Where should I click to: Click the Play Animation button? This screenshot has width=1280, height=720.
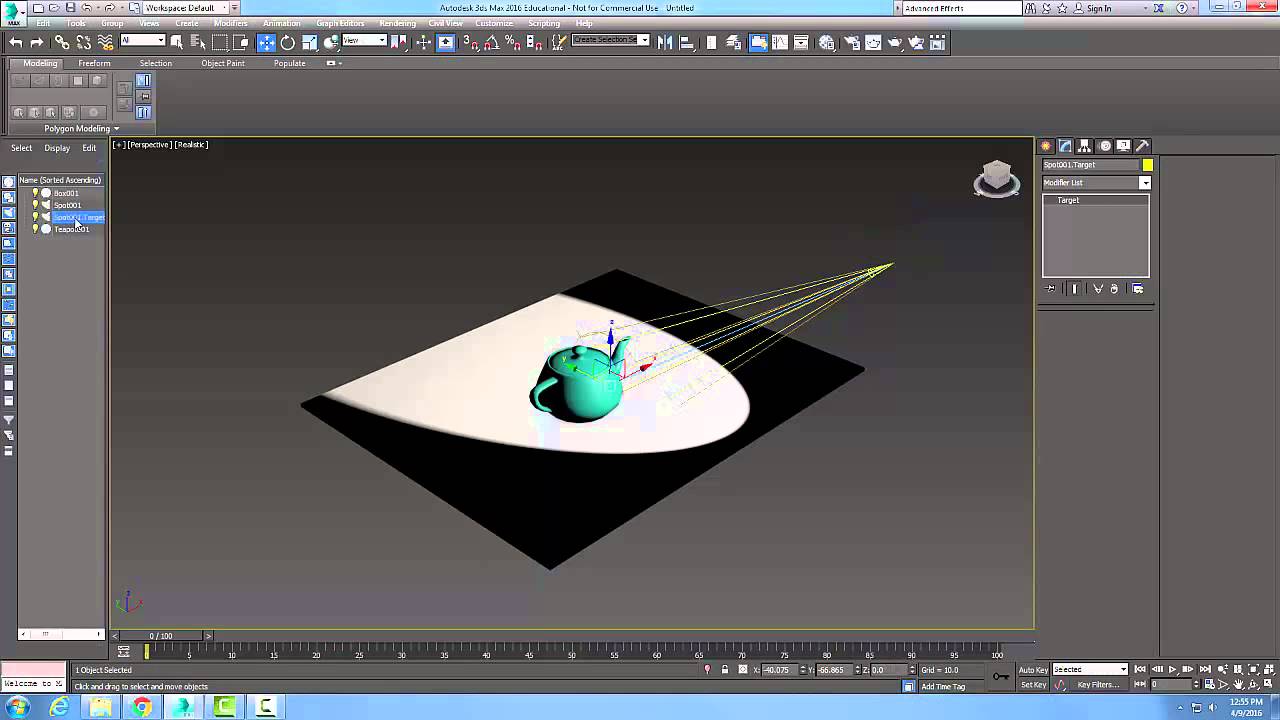point(1172,670)
